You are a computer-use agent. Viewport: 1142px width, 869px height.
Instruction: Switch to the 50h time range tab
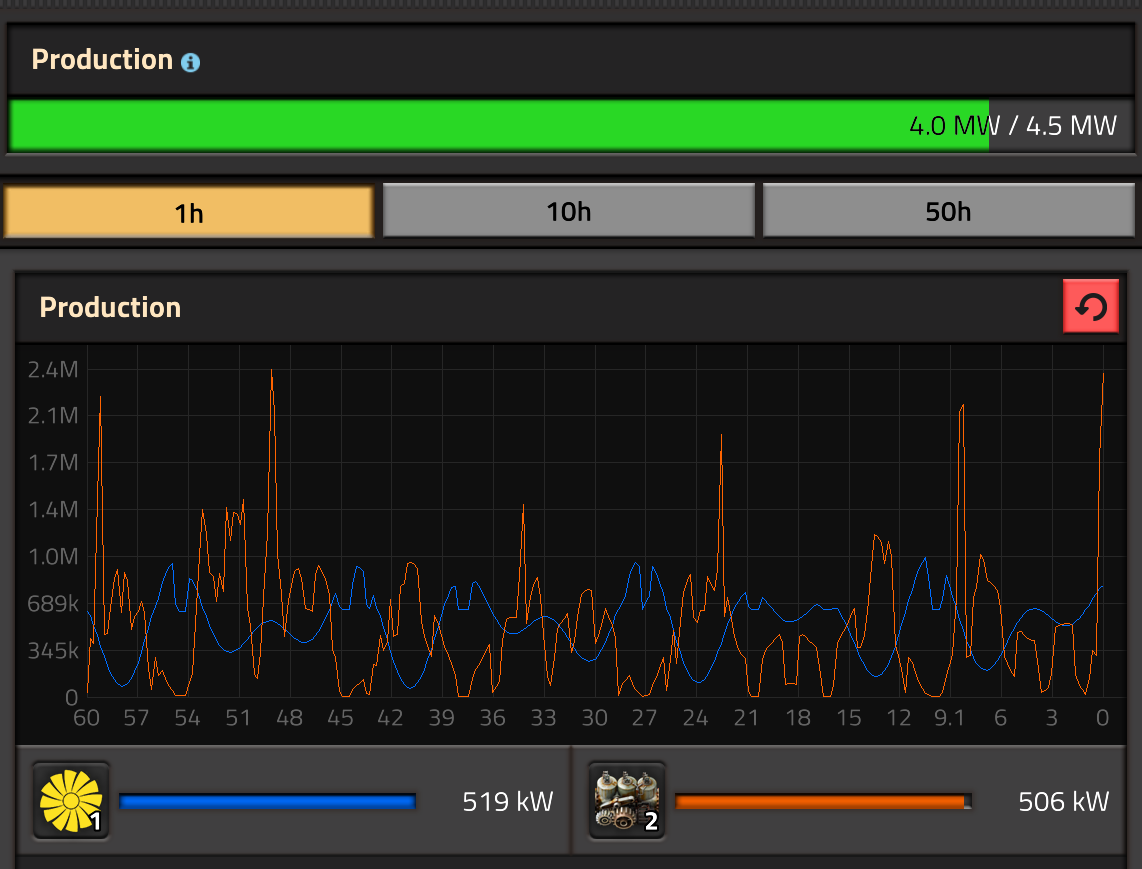pos(948,211)
